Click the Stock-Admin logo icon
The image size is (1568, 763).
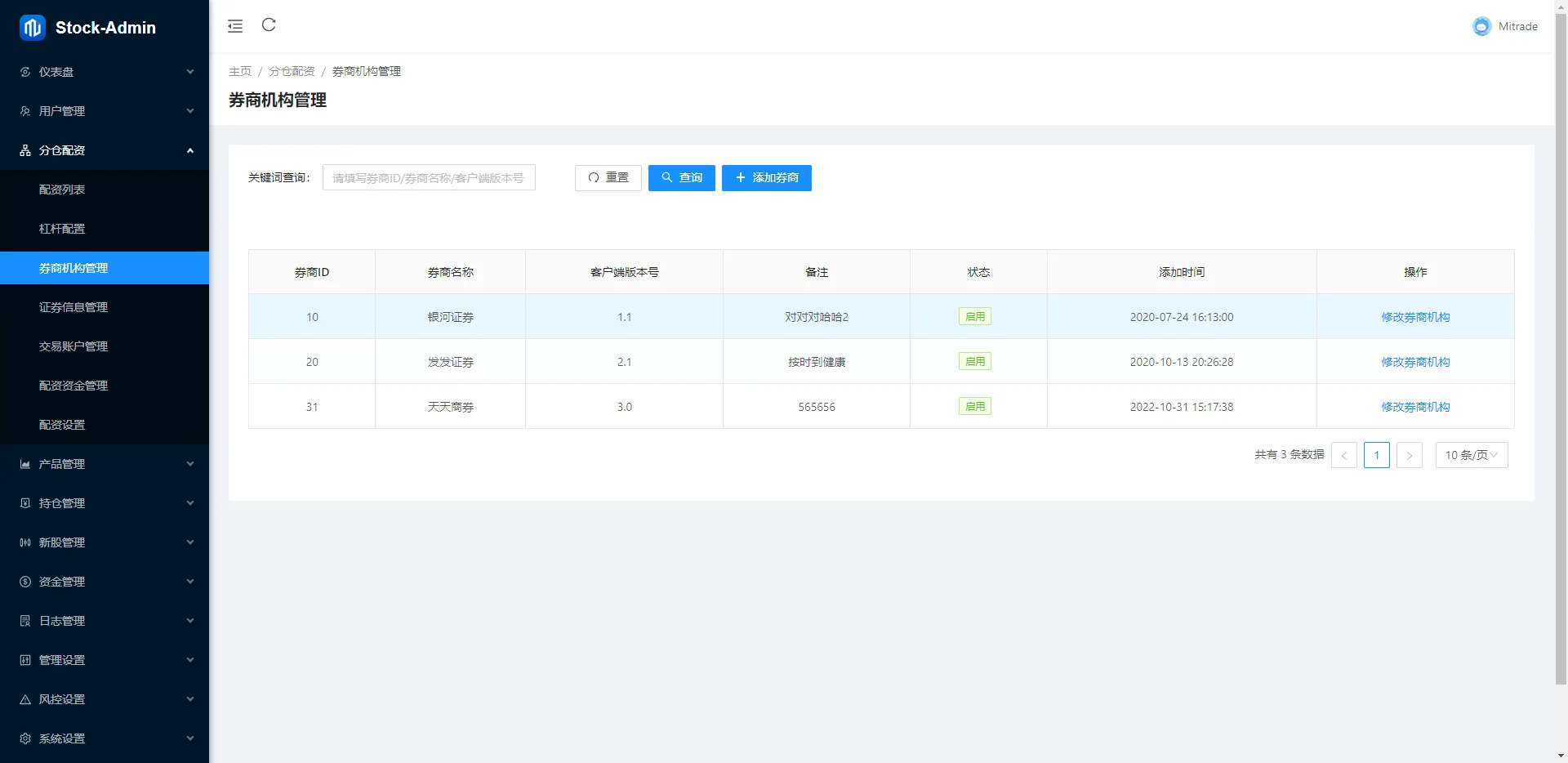tap(33, 28)
